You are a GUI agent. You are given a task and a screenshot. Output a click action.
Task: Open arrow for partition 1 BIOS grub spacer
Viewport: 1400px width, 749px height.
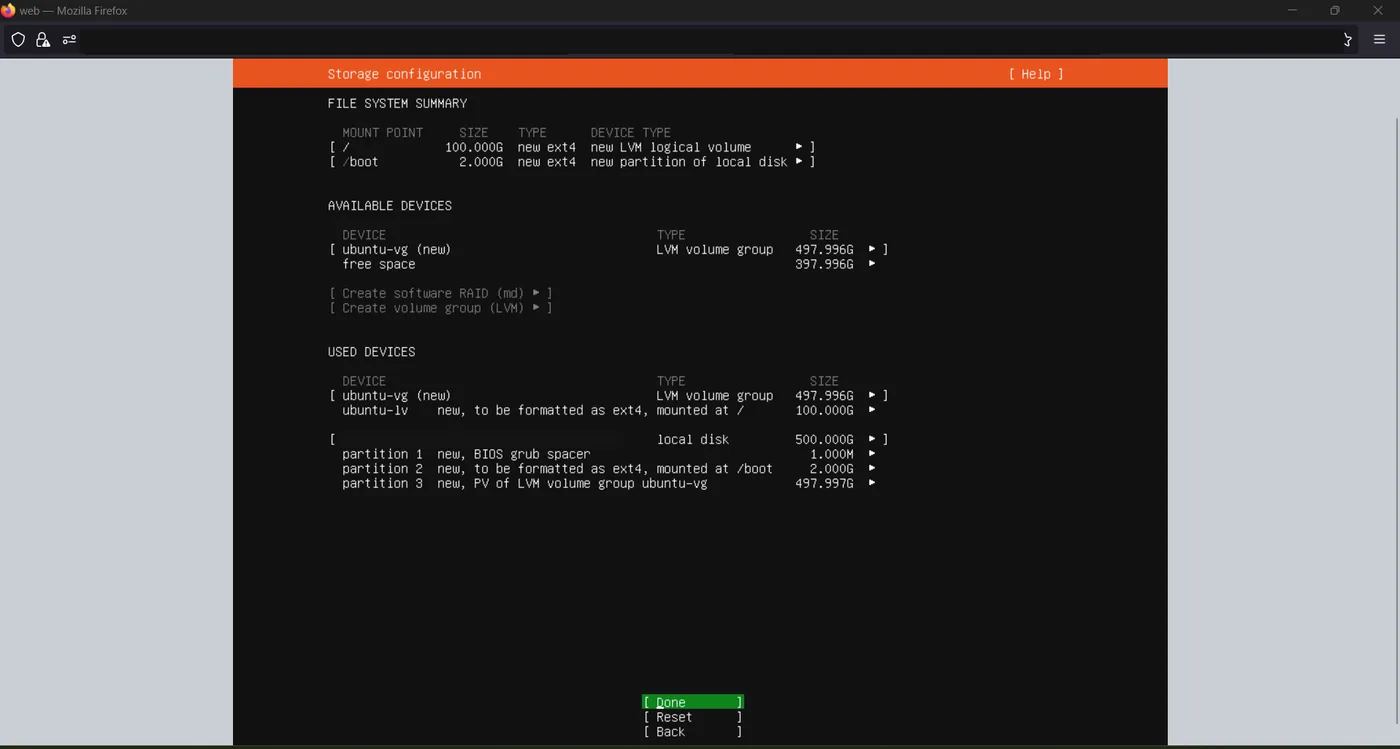coord(872,454)
